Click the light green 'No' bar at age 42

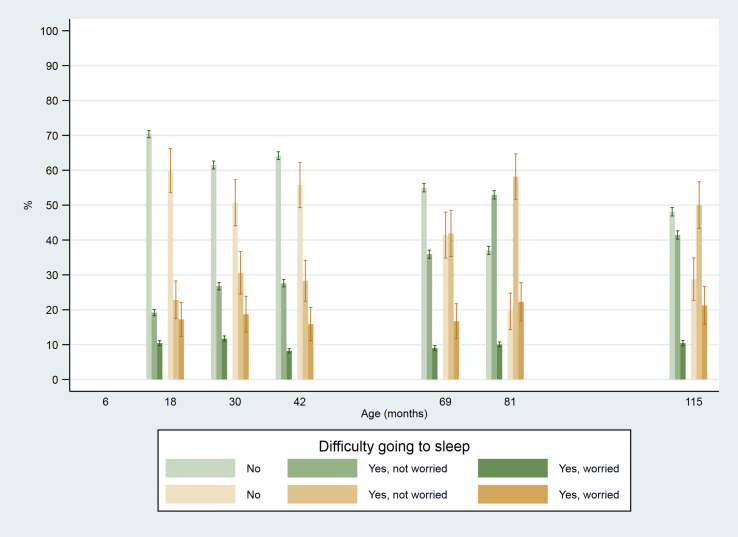278,268
